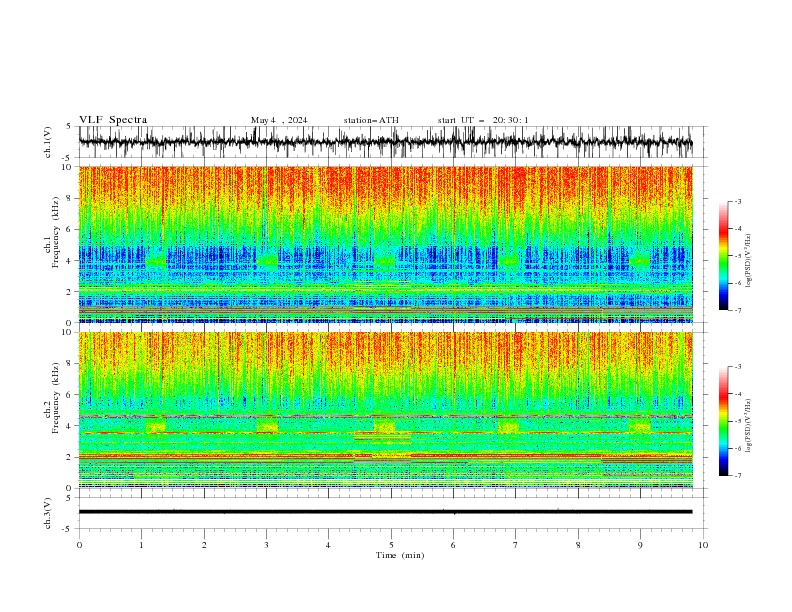Click the ch.2 PSD color scale bar

coord(723,421)
